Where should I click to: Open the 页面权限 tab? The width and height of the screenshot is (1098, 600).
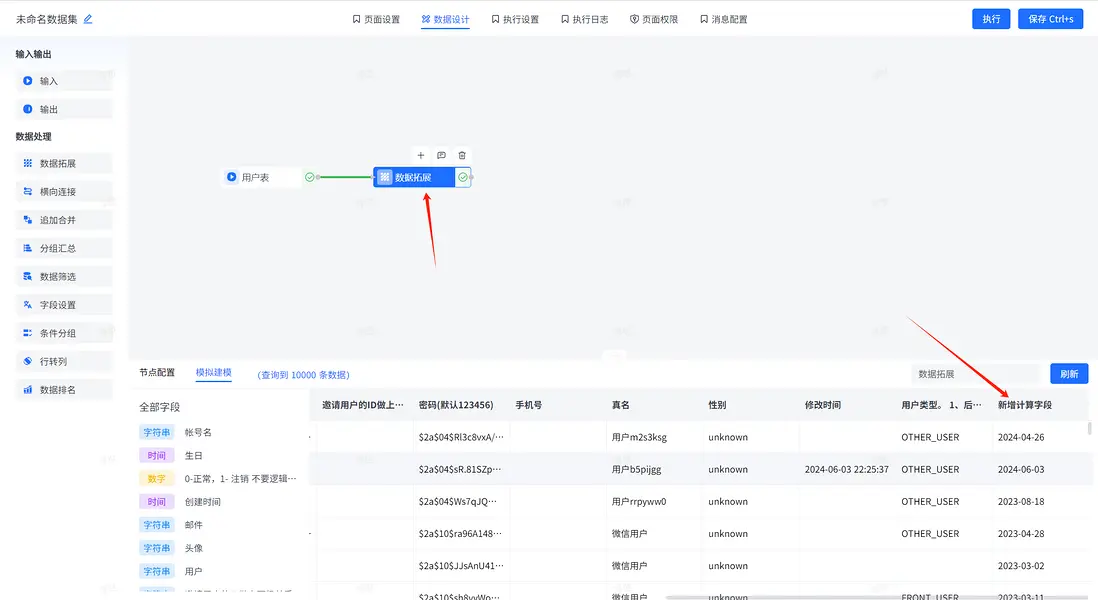pyautogui.click(x=654, y=19)
